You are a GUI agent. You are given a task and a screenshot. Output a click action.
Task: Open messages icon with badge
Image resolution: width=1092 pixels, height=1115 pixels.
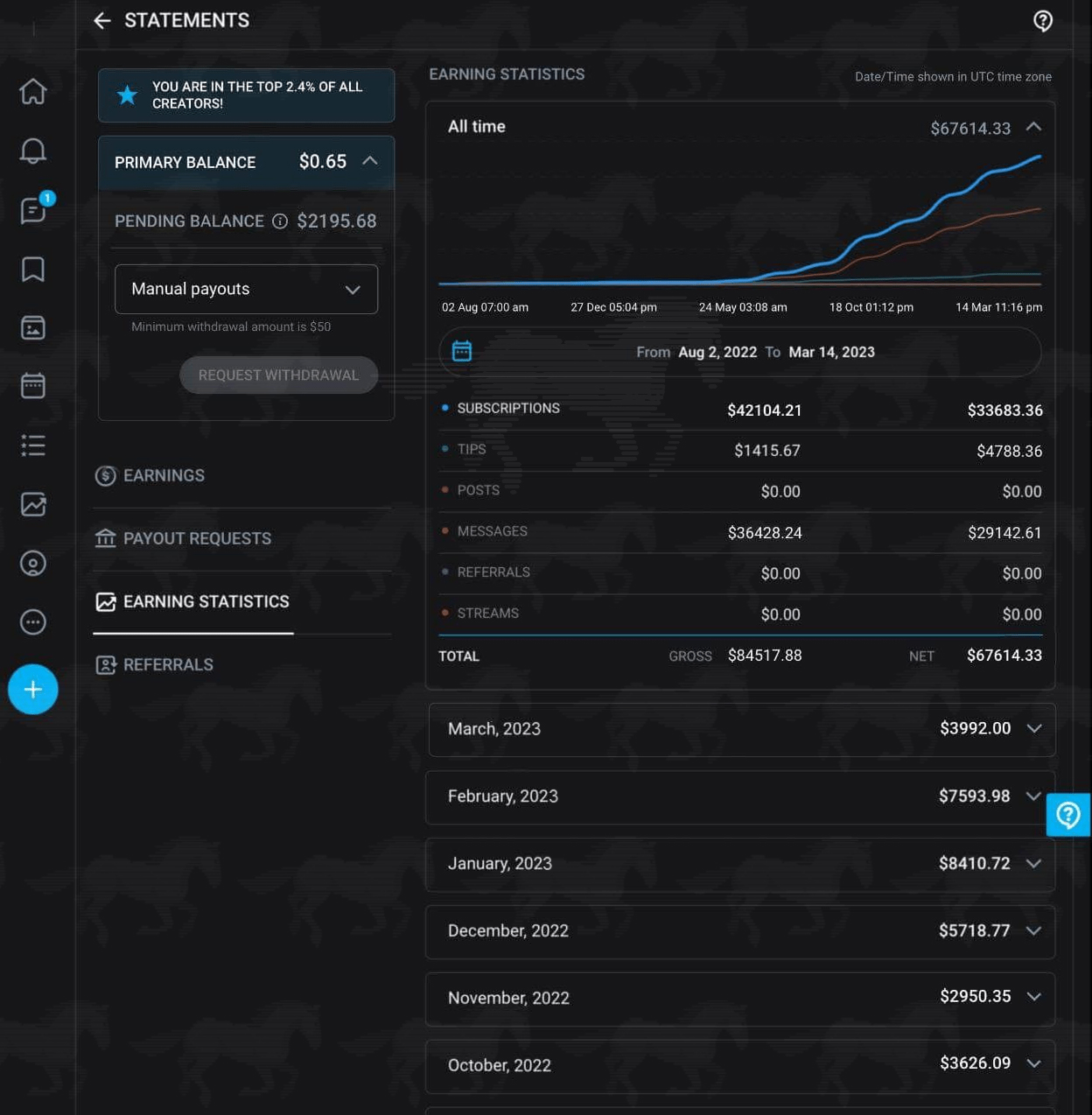click(x=33, y=210)
